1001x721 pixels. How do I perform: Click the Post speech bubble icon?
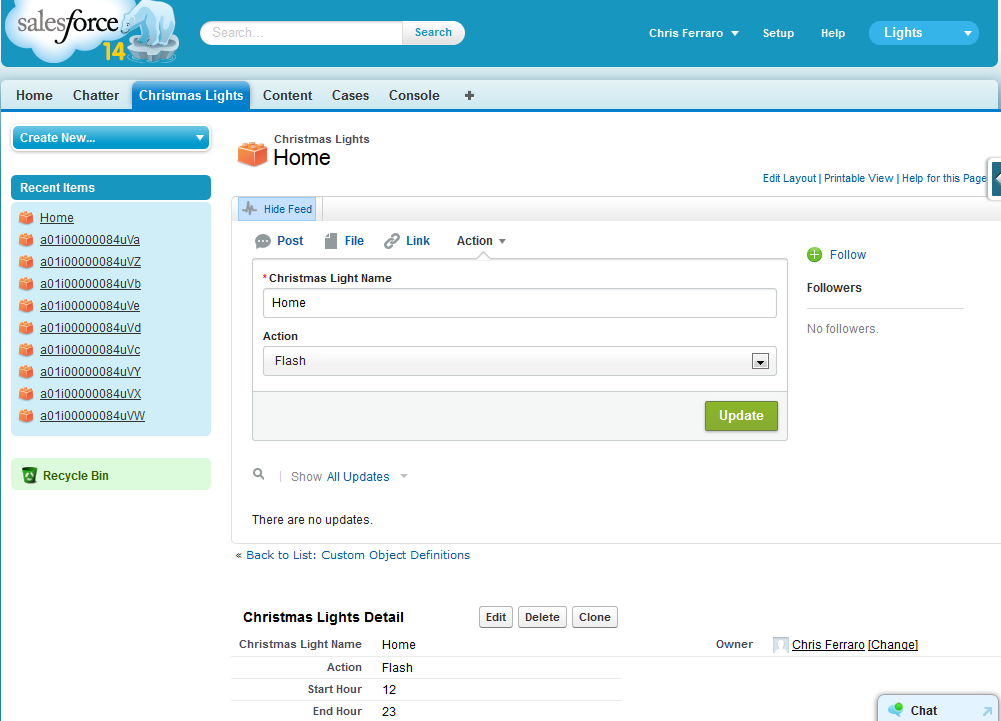[x=263, y=241]
